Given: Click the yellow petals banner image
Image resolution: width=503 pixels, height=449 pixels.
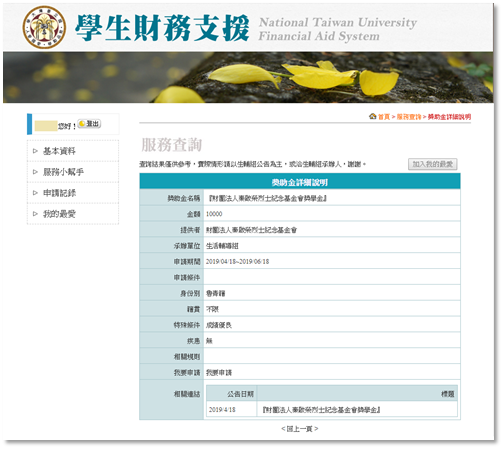Looking at the screenshot, I should (x=248, y=77).
